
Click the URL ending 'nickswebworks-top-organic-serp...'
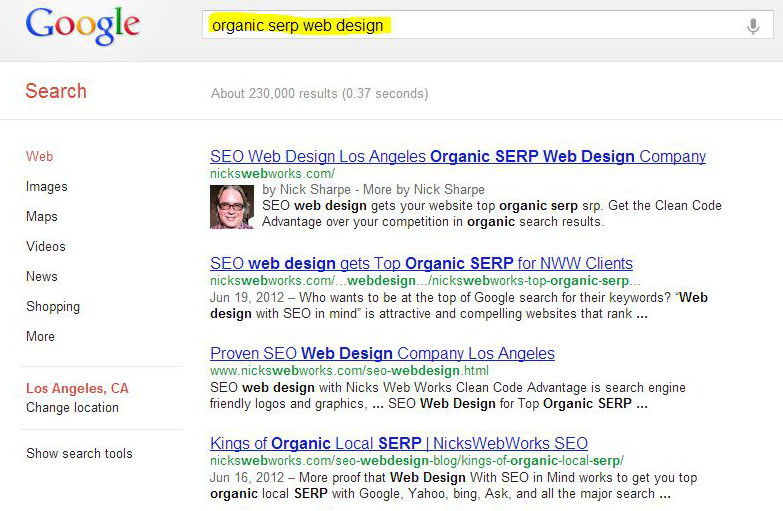click(x=425, y=281)
